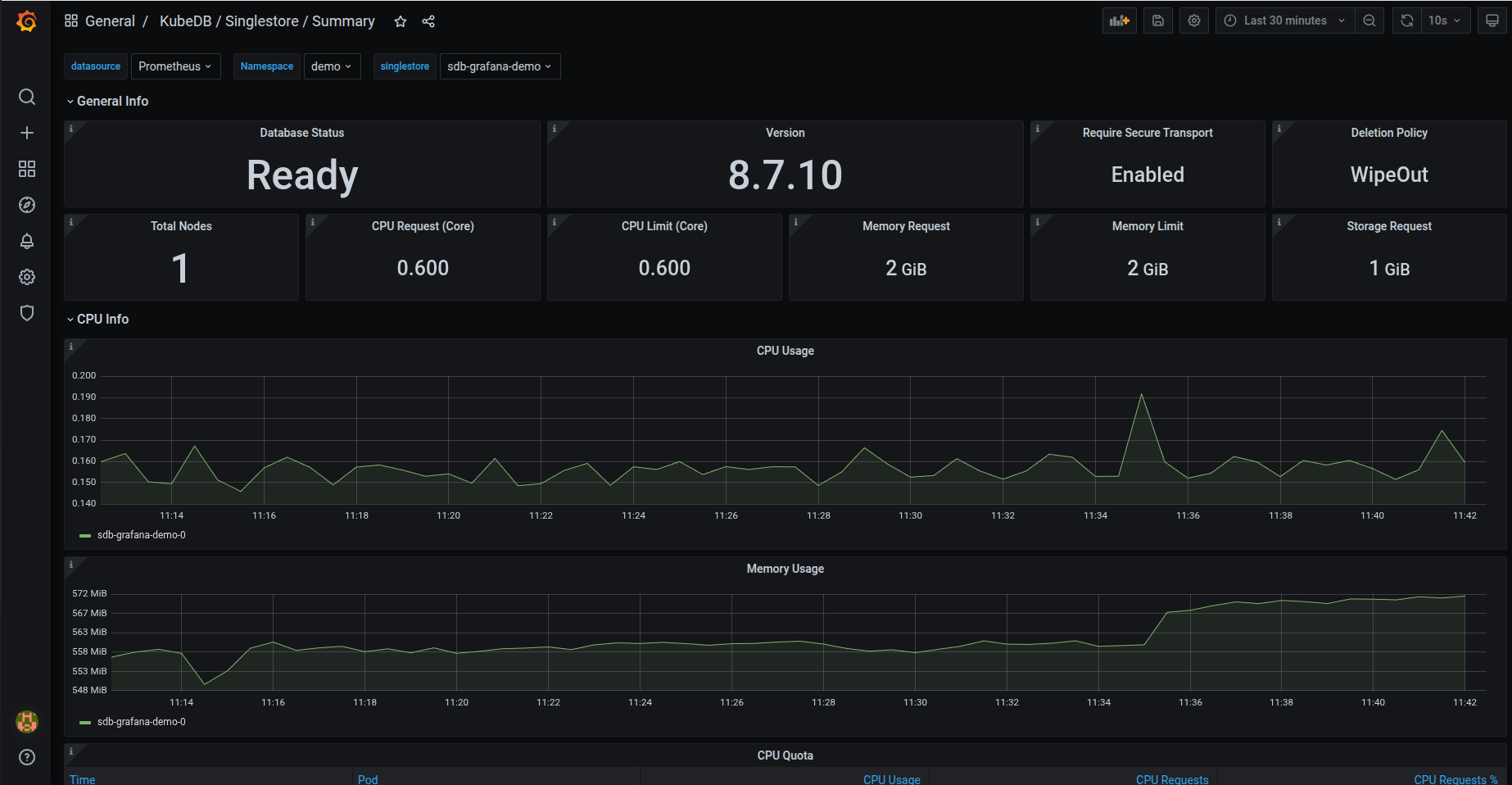
Task: Open dashboard settings gear in top bar
Action: click(x=1194, y=20)
